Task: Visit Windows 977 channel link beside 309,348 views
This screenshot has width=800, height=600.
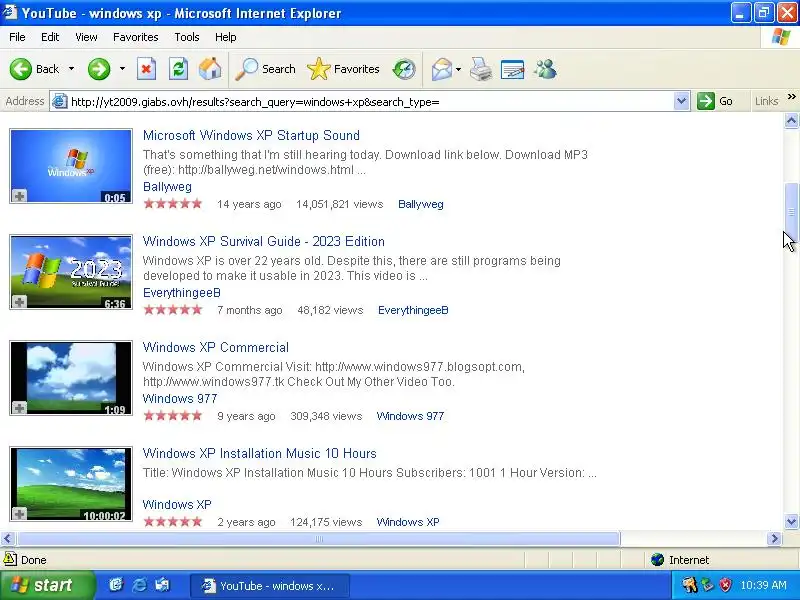Action: (x=410, y=416)
